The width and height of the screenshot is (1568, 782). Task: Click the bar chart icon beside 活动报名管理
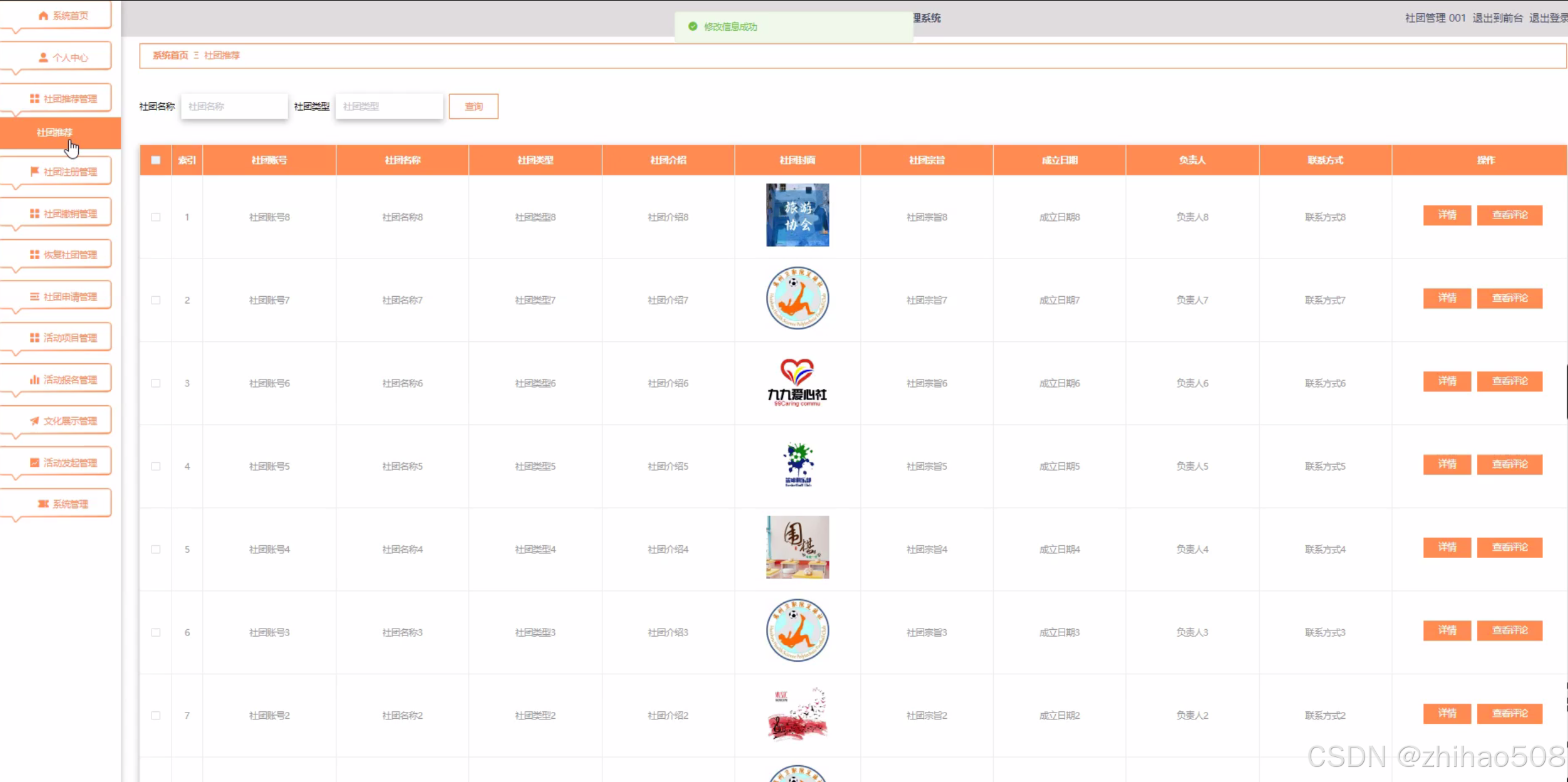click(x=34, y=379)
